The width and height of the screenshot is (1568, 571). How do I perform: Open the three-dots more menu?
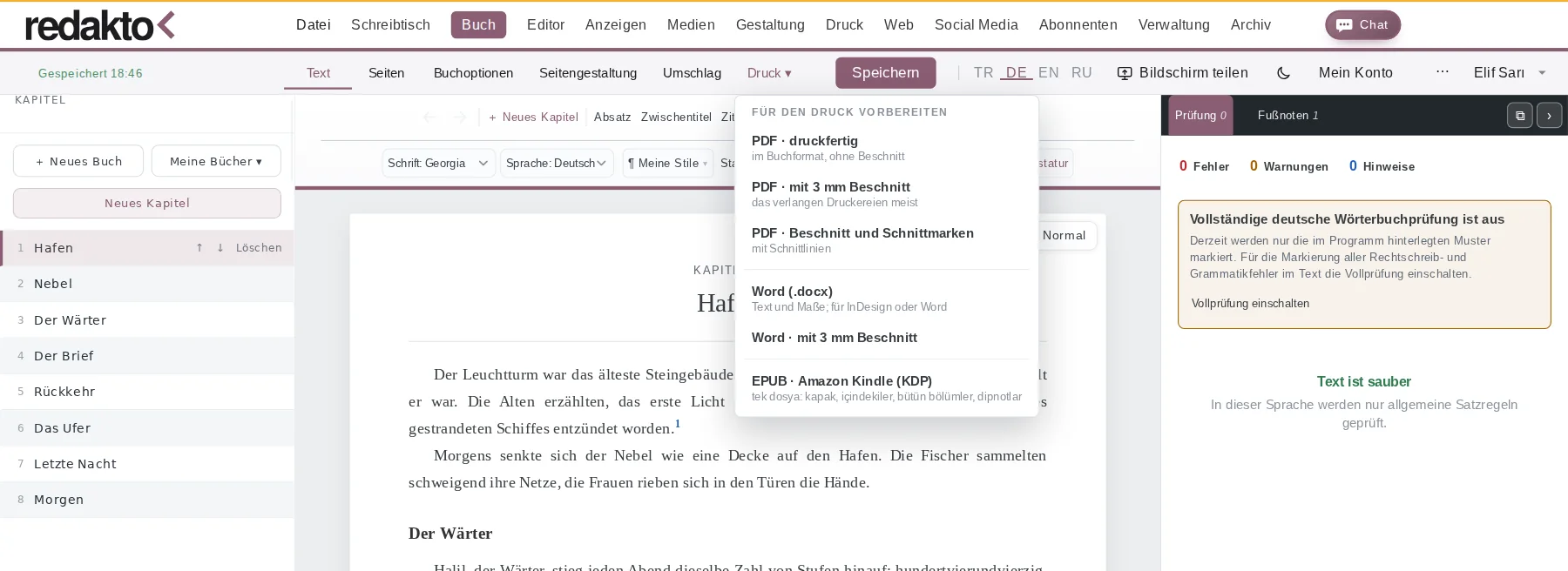pyautogui.click(x=1443, y=72)
